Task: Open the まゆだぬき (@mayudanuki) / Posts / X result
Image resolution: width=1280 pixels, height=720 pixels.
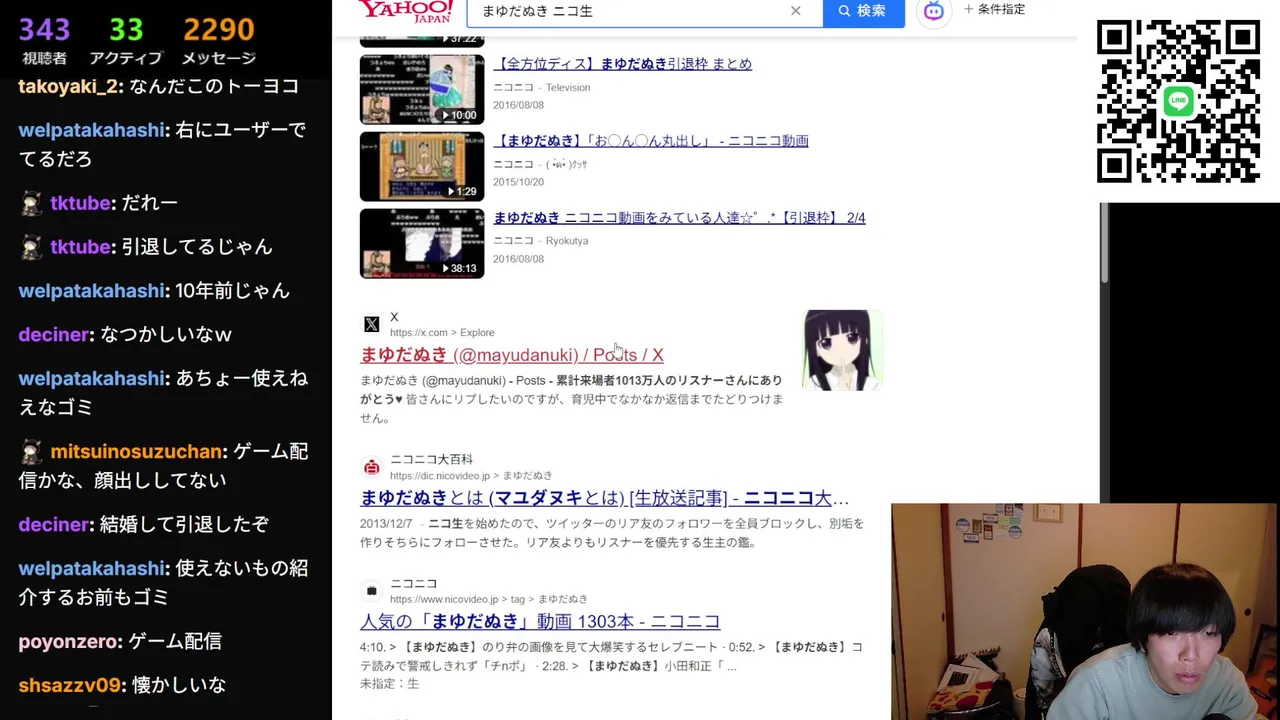Action: click(512, 355)
